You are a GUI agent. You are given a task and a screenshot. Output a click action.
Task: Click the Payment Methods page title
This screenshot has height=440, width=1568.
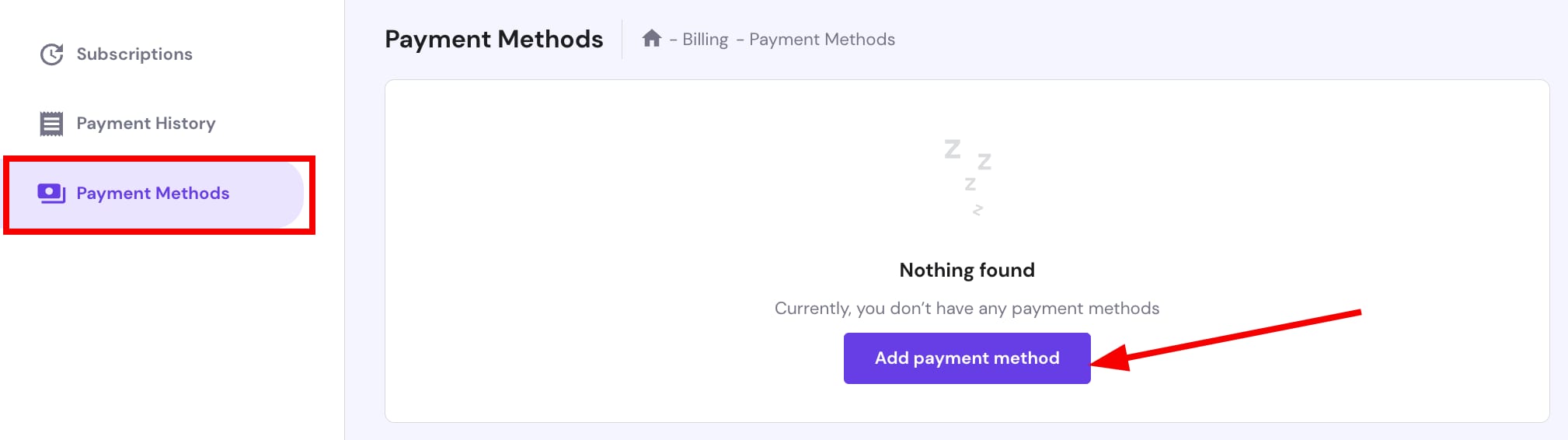[x=493, y=39]
